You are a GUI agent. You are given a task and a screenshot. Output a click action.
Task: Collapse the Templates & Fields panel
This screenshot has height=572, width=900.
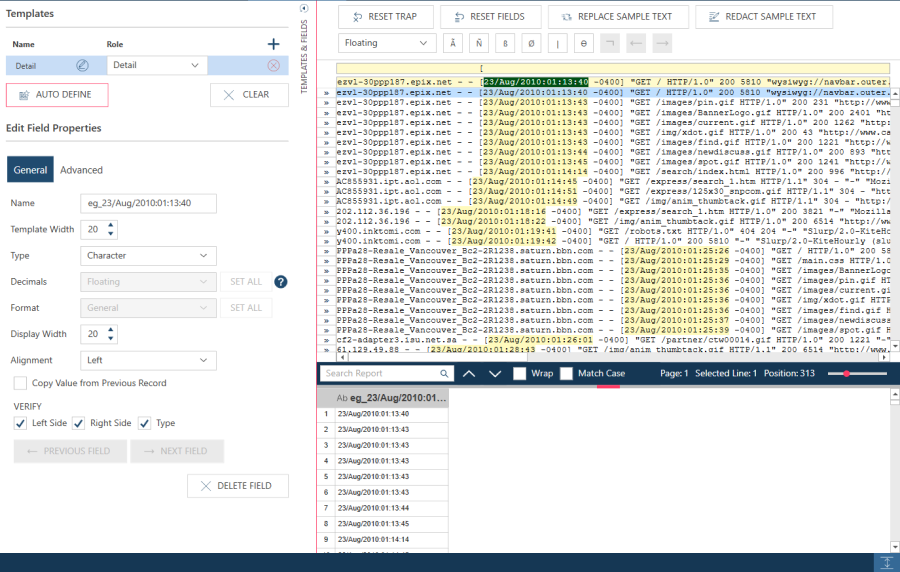click(304, 9)
